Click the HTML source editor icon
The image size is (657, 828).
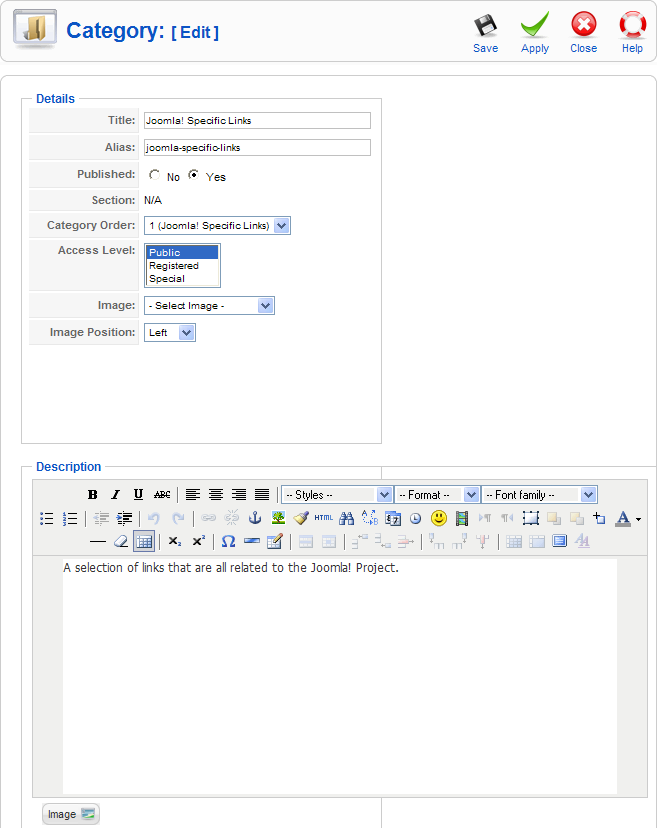tap(324, 518)
